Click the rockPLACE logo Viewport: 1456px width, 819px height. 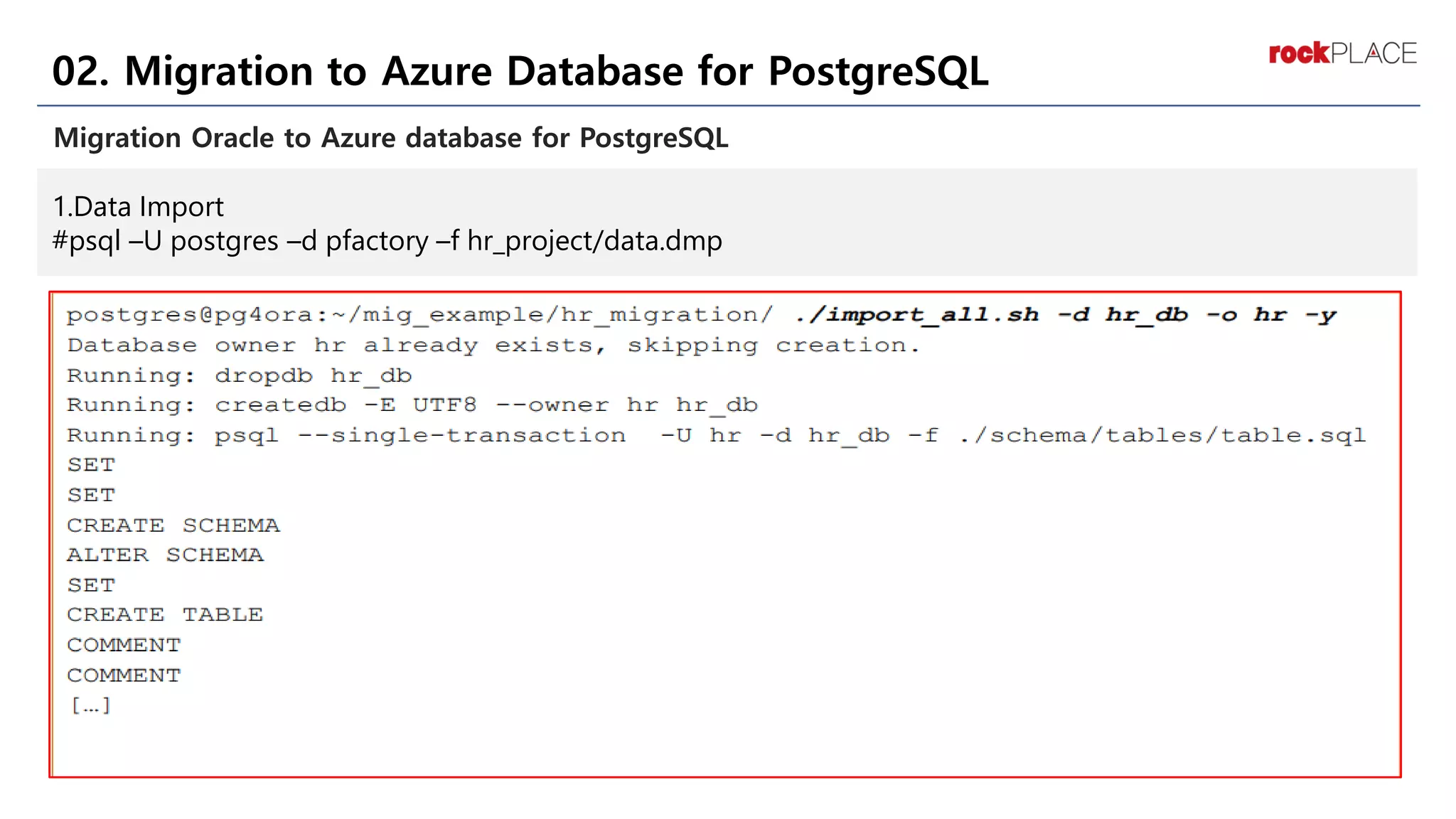[1342, 53]
